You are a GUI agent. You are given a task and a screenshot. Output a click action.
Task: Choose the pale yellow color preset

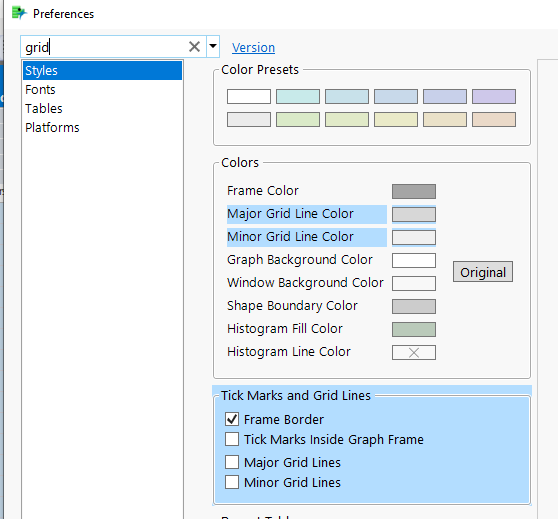click(x=396, y=120)
